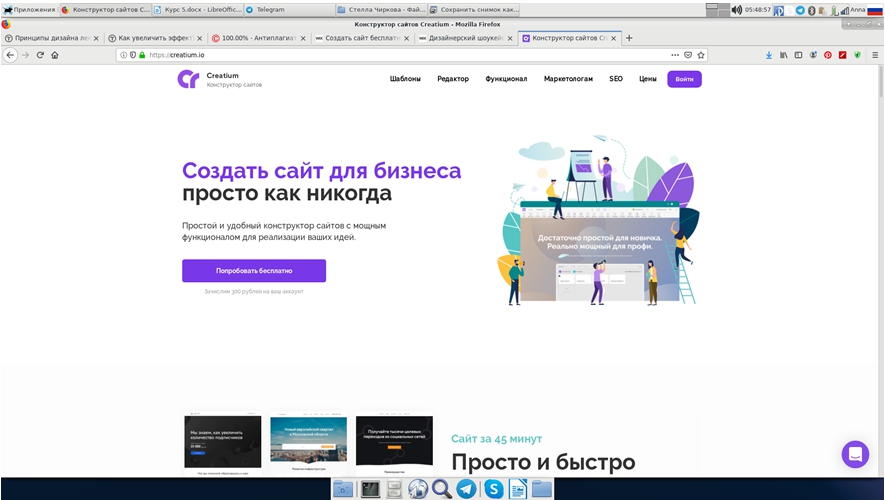Image resolution: width=885 pixels, height=500 pixels.
Task: Click the Creatium logo in the header
Action: [x=188, y=79]
